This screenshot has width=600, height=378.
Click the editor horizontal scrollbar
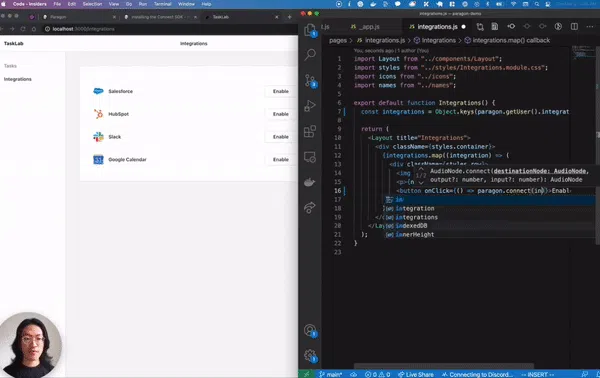pyautogui.click(x=443, y=366)
